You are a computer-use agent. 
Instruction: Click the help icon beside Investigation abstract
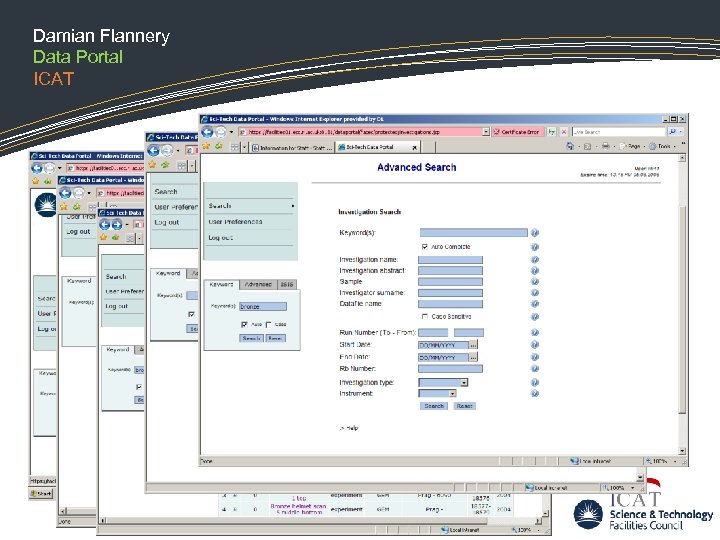(x=535, y=271)
